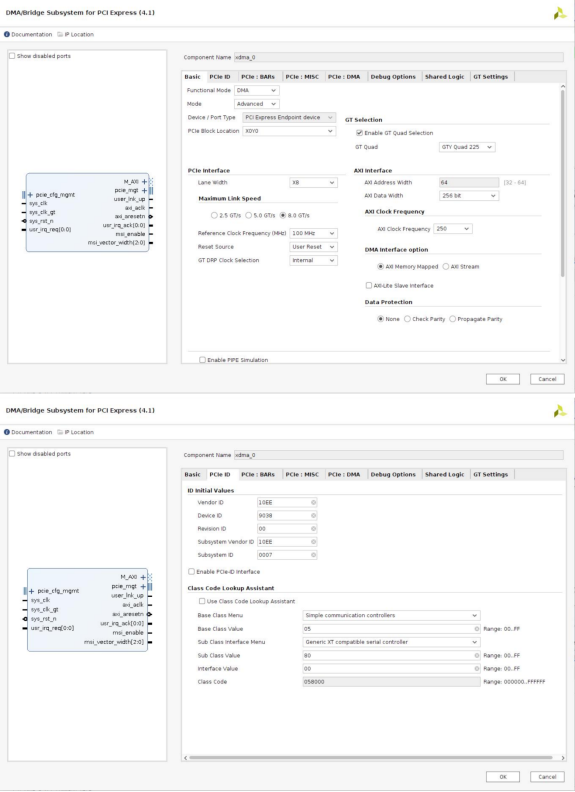The image size is (575, 792).
Task: Click the horizontal scrollbar below the Class Code section
Action: 370,758
